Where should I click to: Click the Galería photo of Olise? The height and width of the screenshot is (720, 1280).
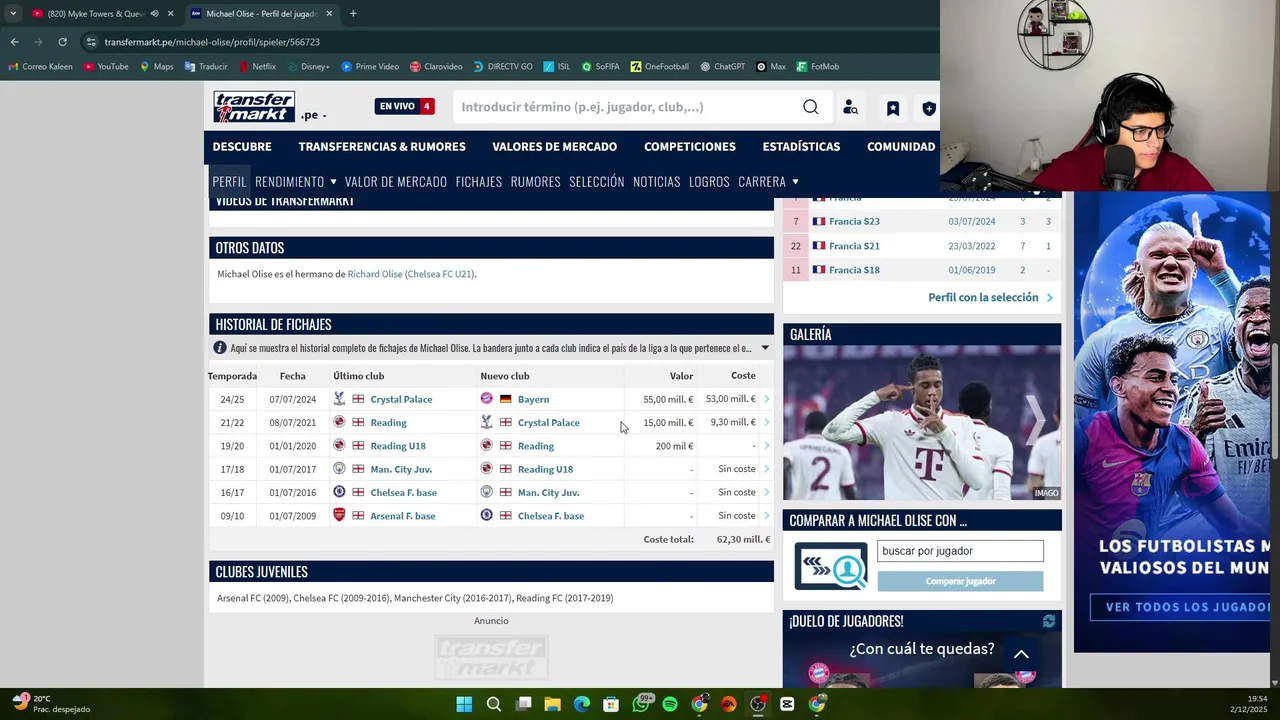click(921, 422)
